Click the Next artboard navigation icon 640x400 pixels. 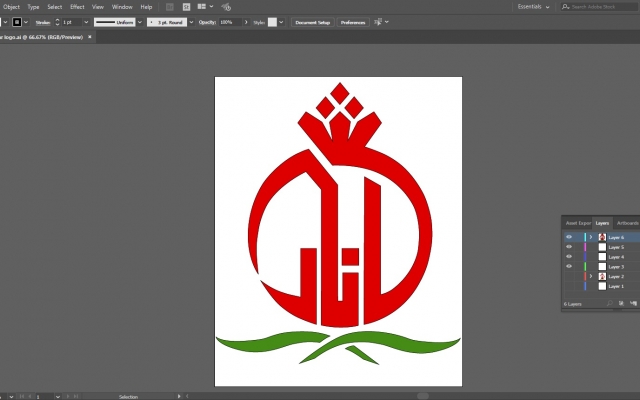(x=68, y=396)
